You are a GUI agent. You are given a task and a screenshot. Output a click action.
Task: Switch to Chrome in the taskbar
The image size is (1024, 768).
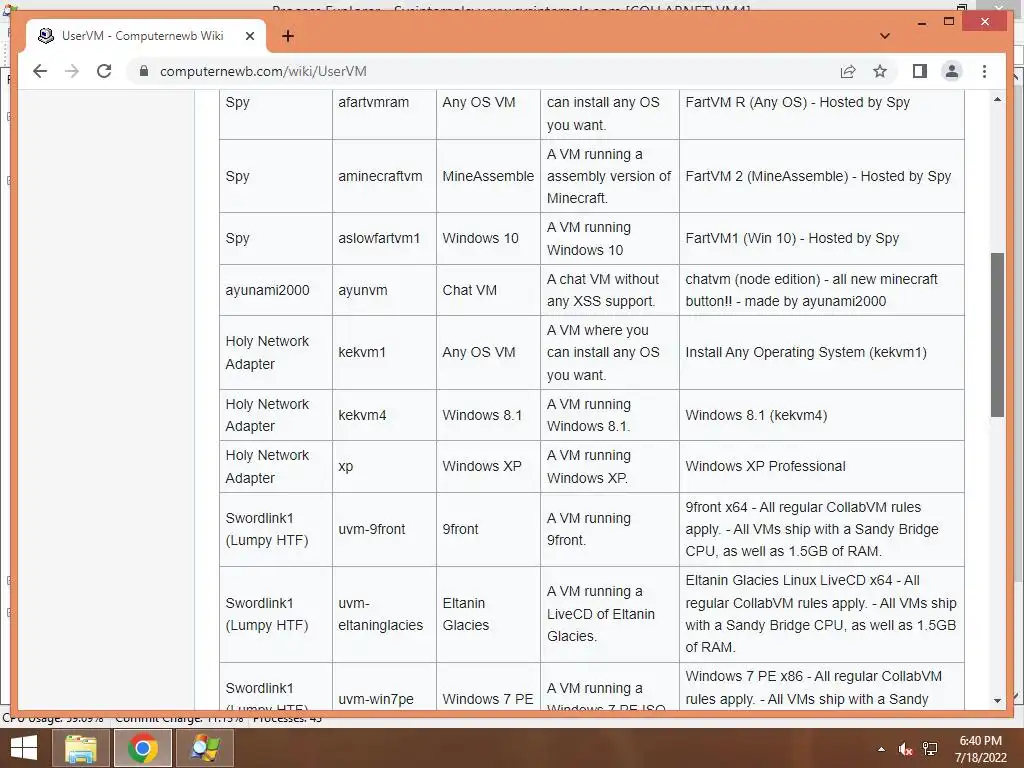(x=142, y=748)
